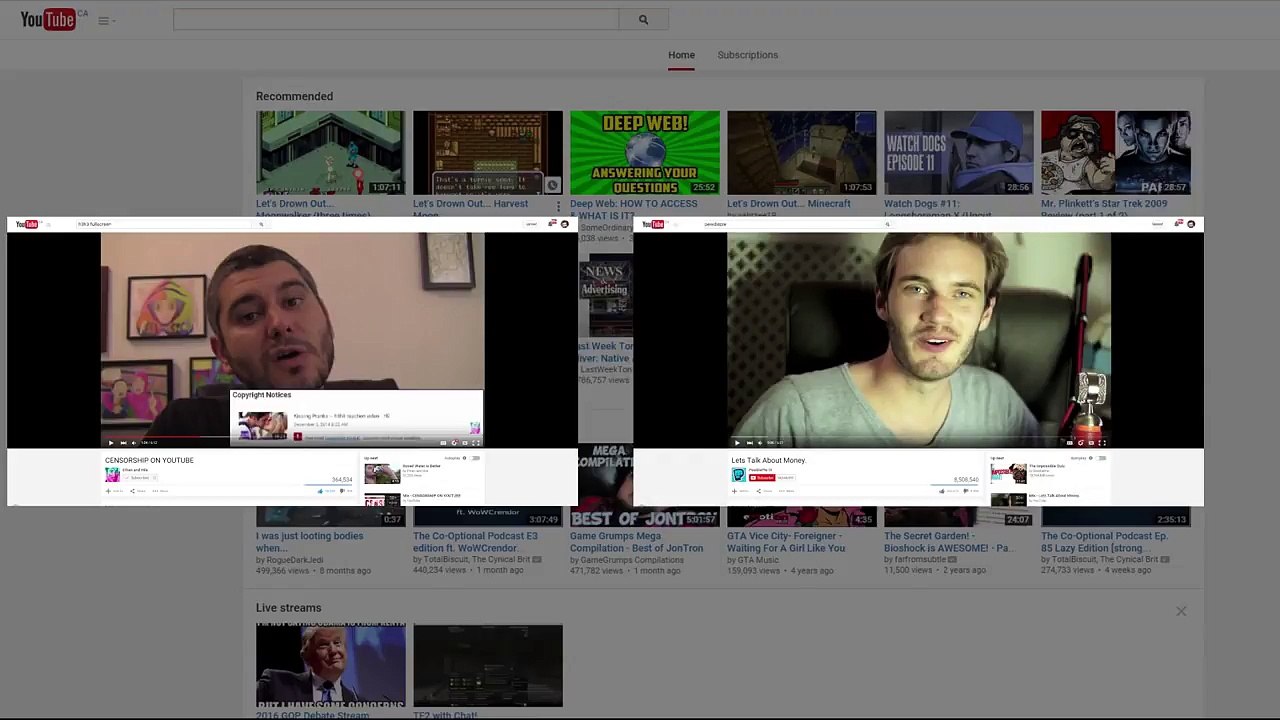This screenshot has height=720, width=1280.
Task: Click the h3h3 fullscreen search box
Action: 164,224
